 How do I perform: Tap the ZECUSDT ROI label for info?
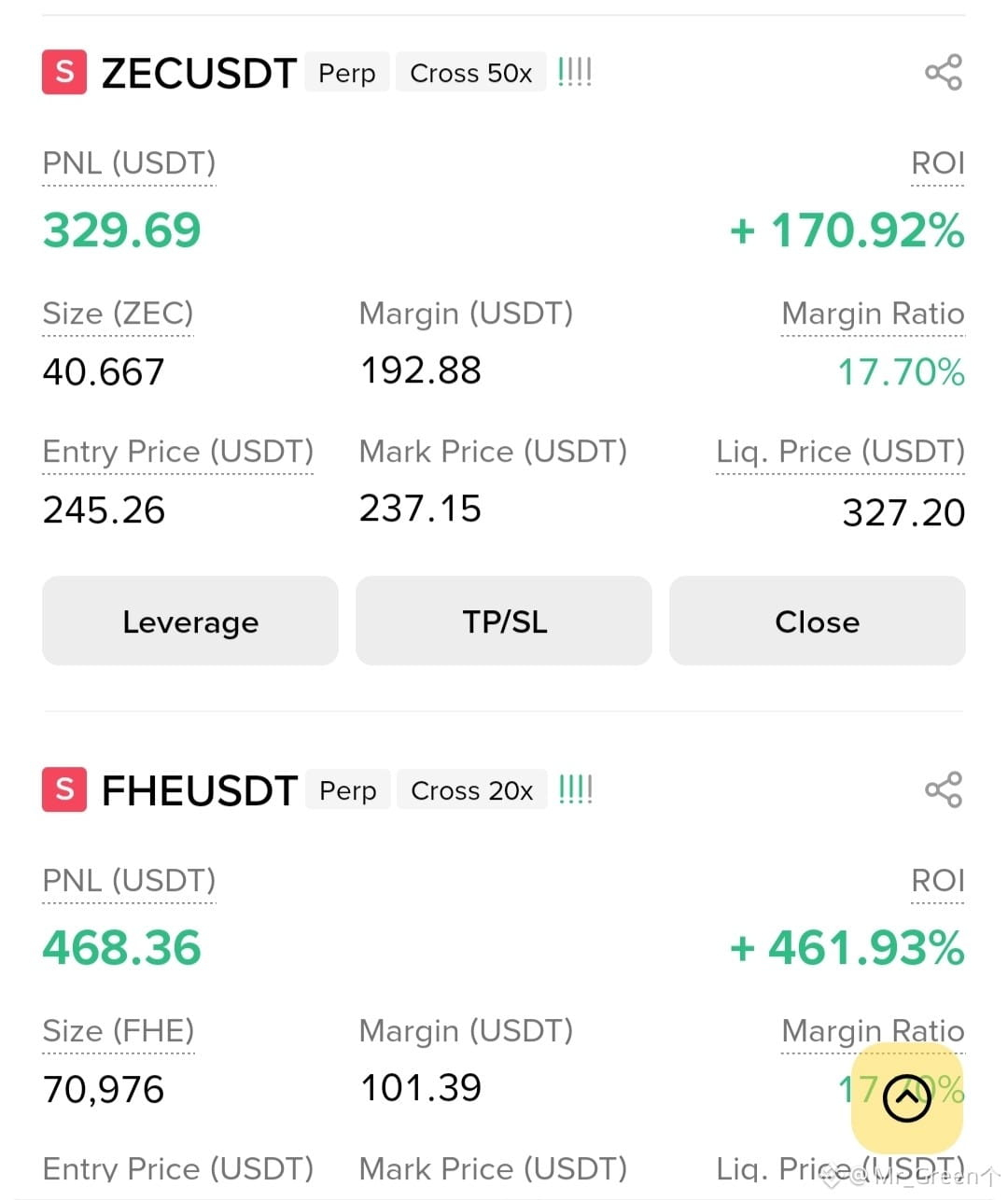coord(938,163)
